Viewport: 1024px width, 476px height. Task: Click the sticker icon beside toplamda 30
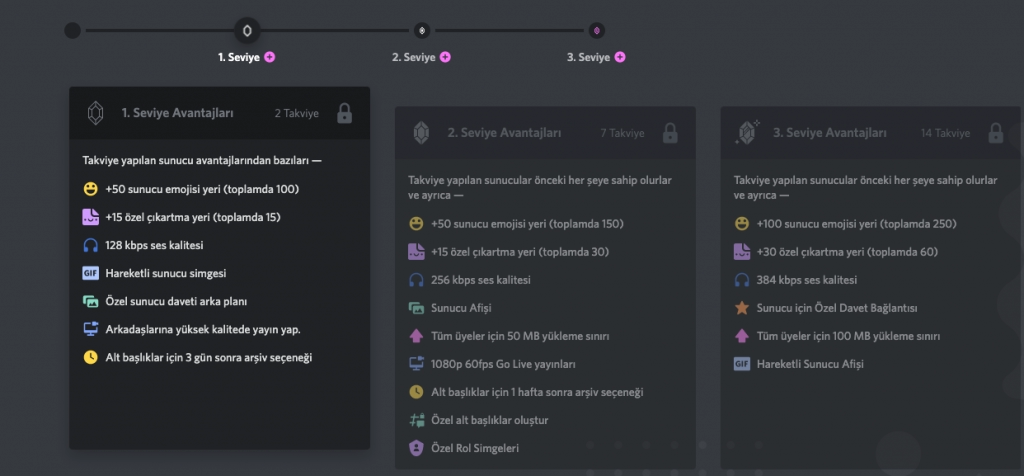416,251
